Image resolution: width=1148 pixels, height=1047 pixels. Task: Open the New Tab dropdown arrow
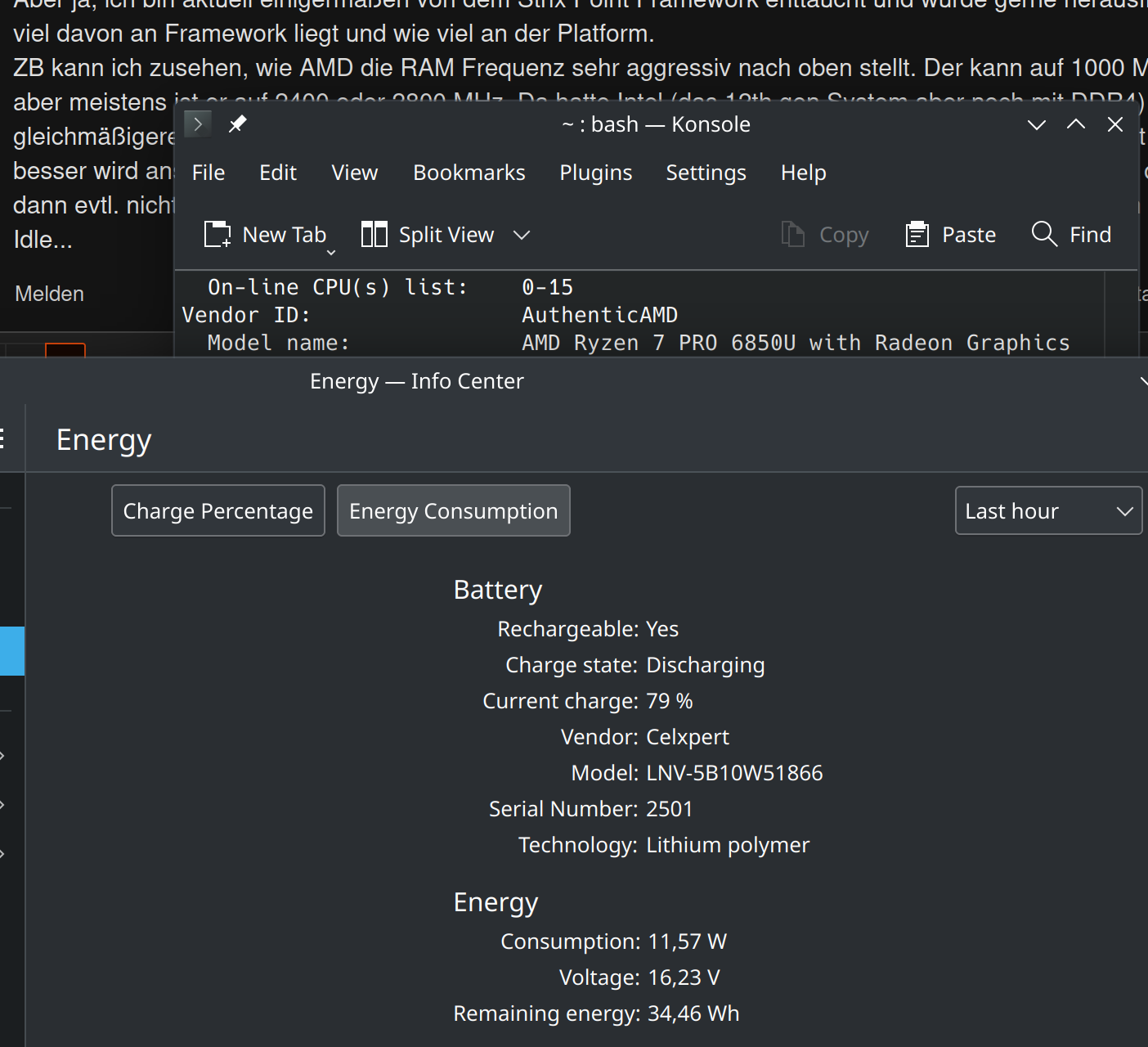pos(330,254)
